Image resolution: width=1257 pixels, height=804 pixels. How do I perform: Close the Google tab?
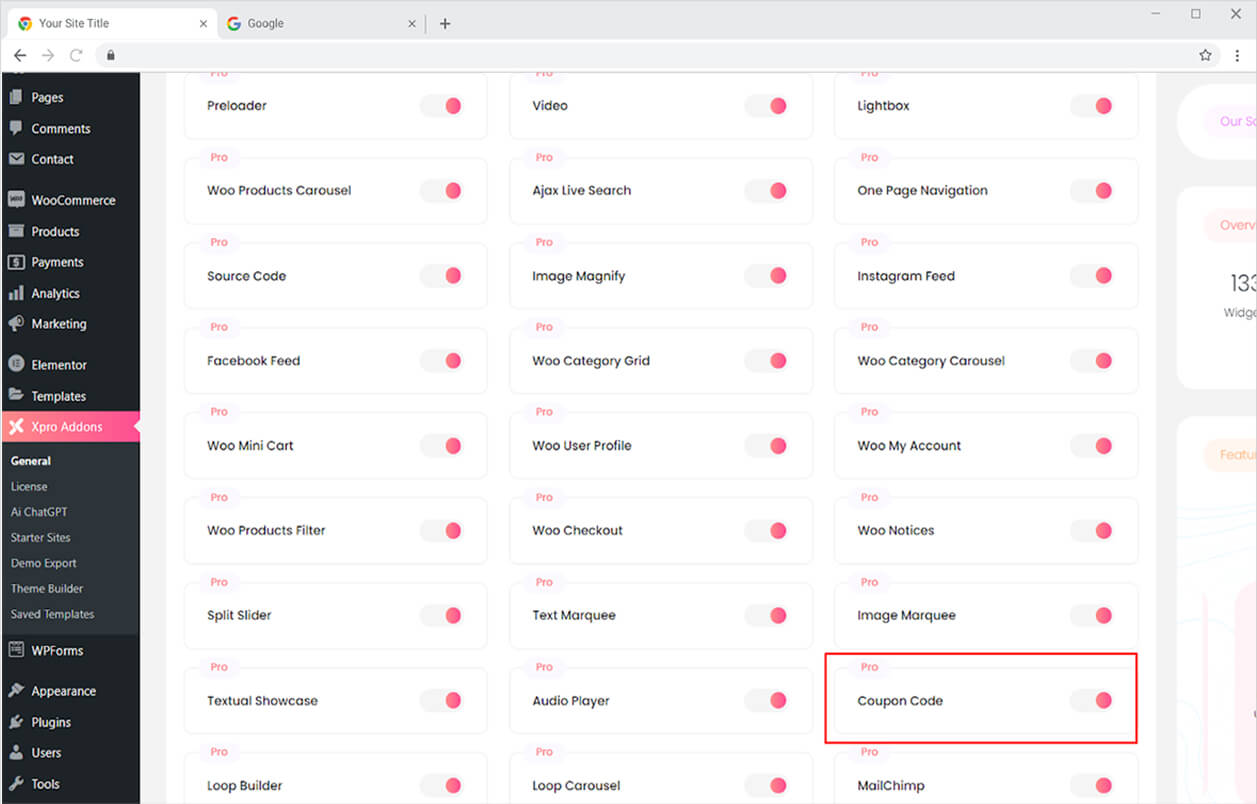tap(412, 23)
